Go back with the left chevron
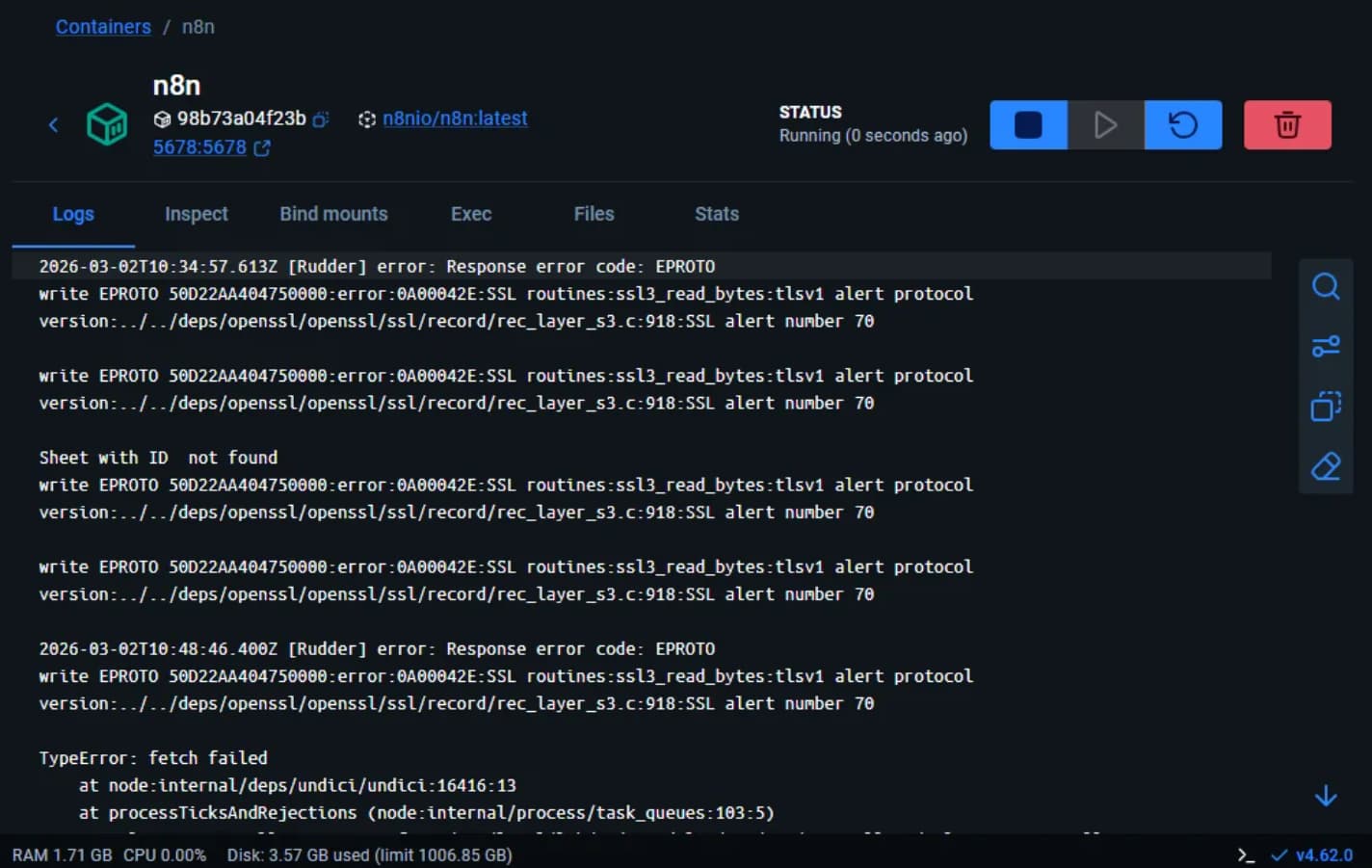This screenshot has width=1372, height=868. (54, 124)
